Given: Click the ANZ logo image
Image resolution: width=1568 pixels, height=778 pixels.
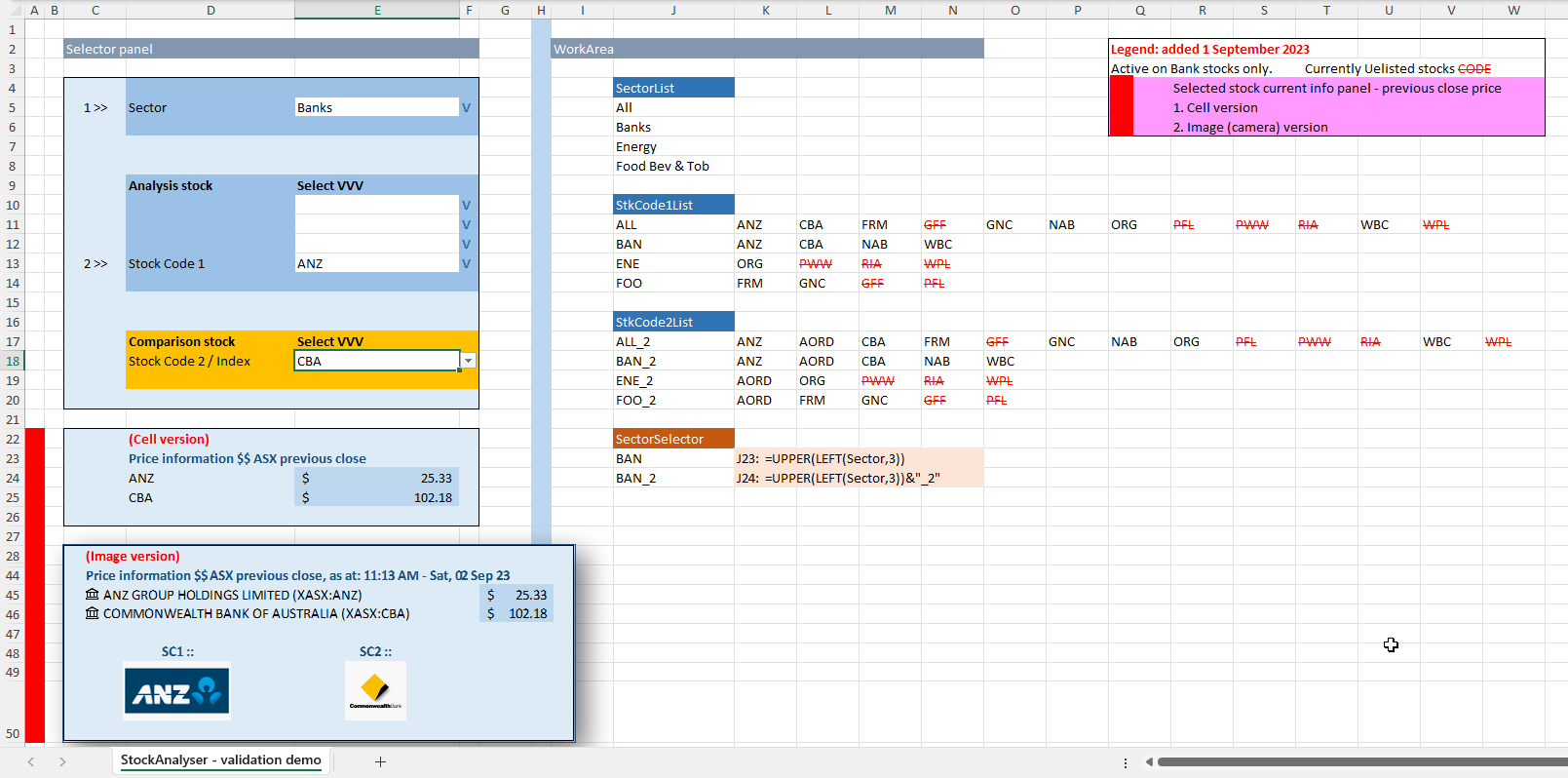Looking at the screenshot, I should coord(177,692).
